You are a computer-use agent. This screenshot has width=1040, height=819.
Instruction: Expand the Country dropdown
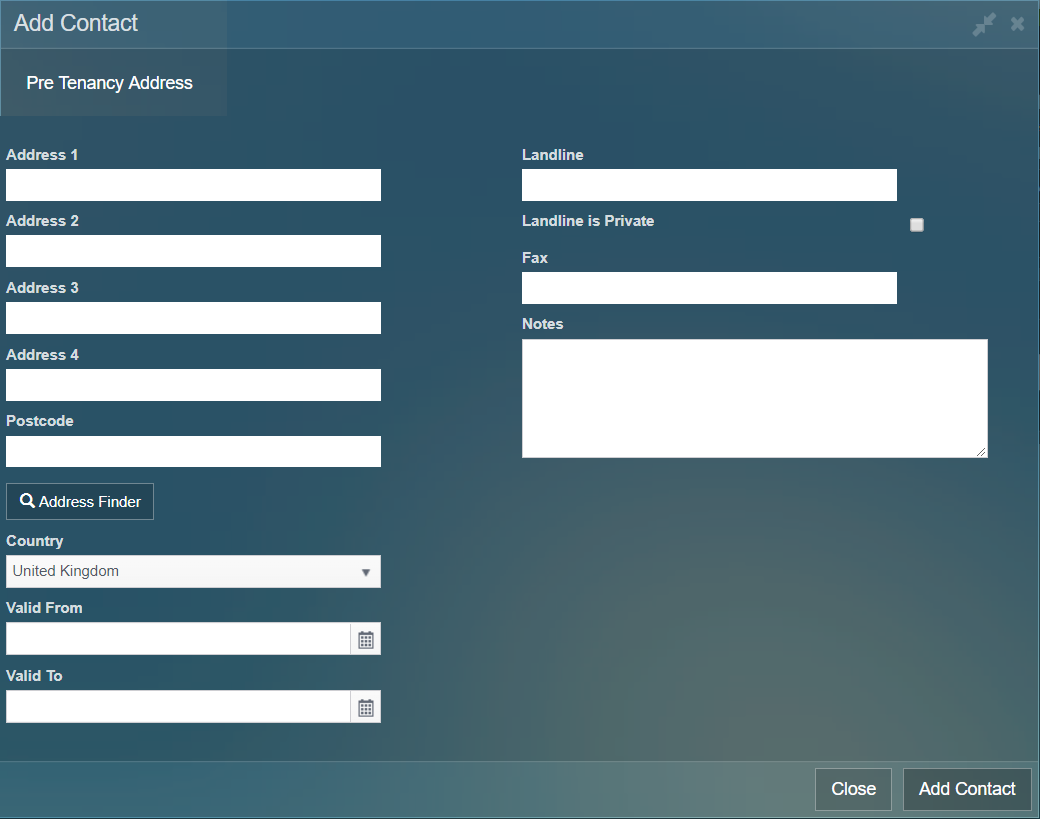(193, 572)
